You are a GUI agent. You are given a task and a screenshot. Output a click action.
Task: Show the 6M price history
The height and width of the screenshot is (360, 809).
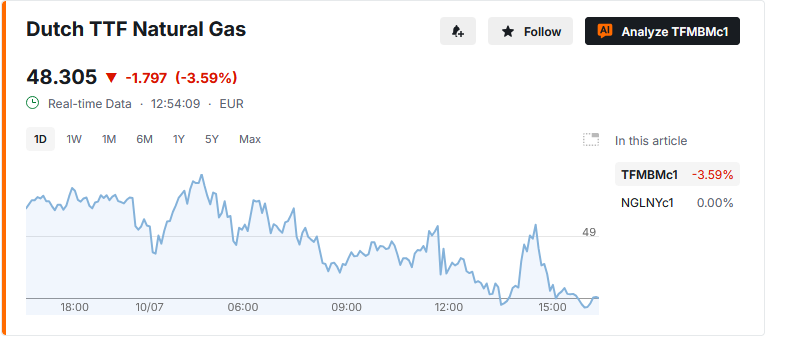pyautogui.click(x=144, y=139)
